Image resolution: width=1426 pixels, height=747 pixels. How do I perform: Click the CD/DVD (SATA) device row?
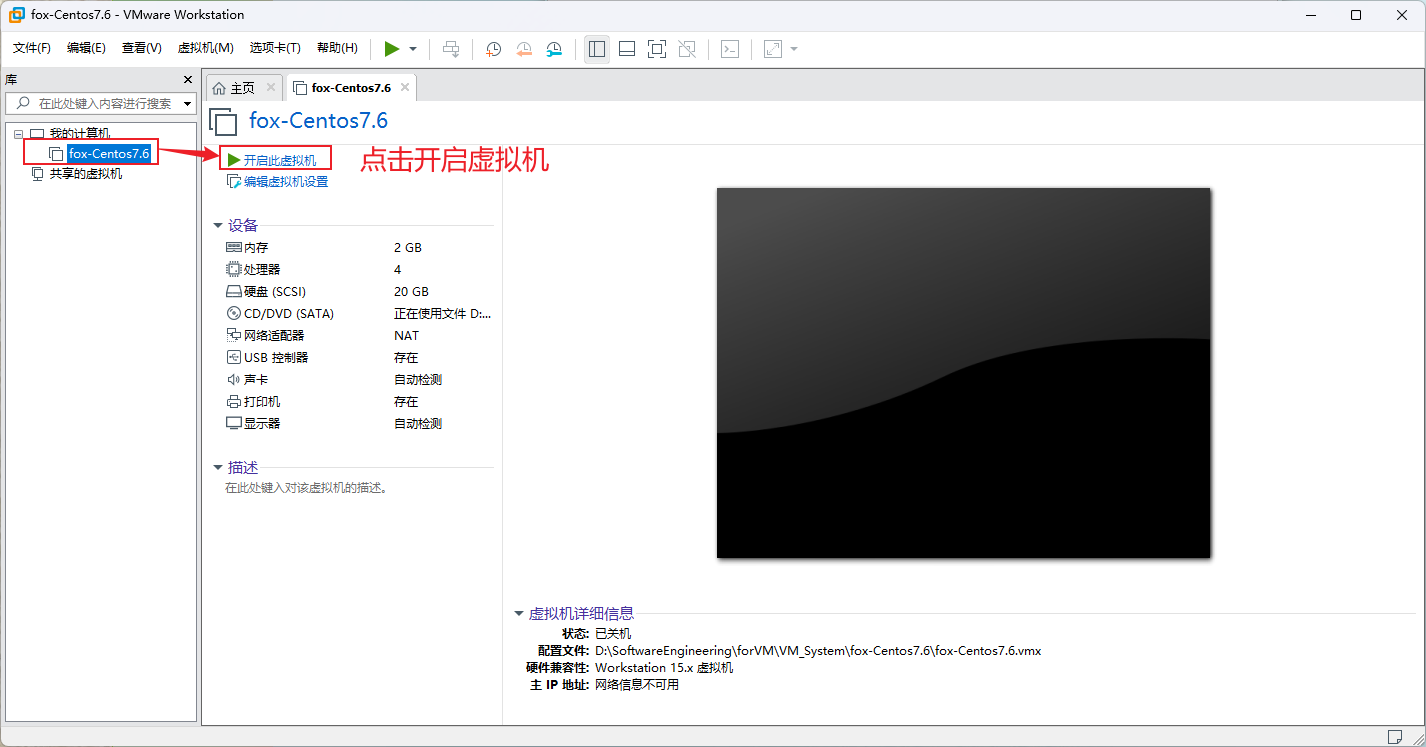coord(359,314)
